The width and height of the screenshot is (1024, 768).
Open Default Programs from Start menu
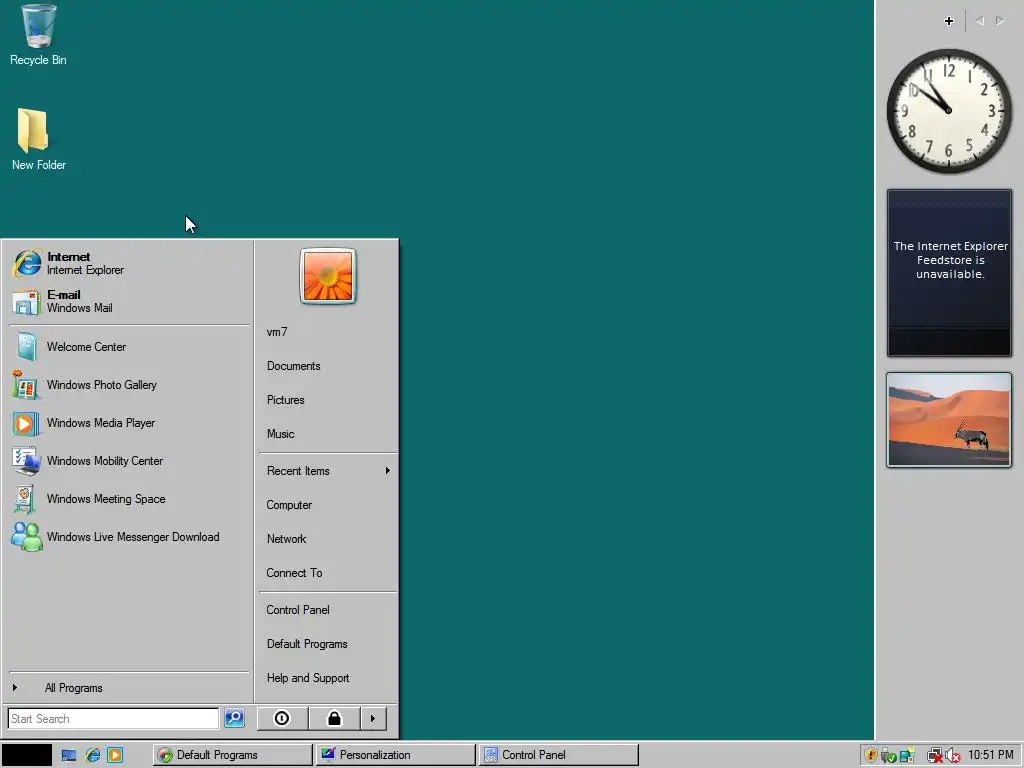click(x=328, y=644)
